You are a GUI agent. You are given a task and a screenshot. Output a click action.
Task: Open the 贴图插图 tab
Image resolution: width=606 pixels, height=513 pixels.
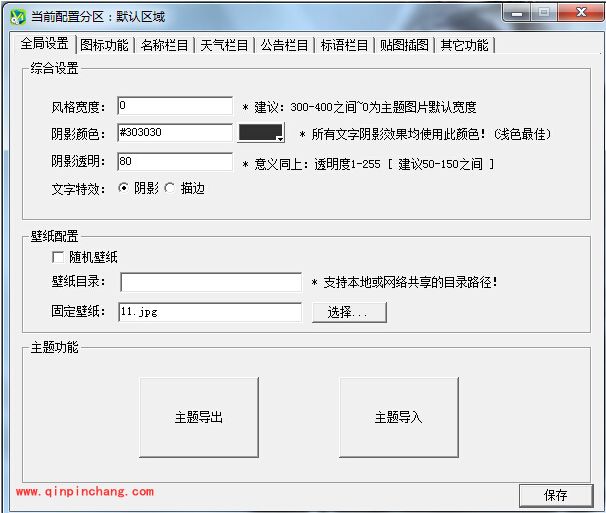click(x=404, y=45)
